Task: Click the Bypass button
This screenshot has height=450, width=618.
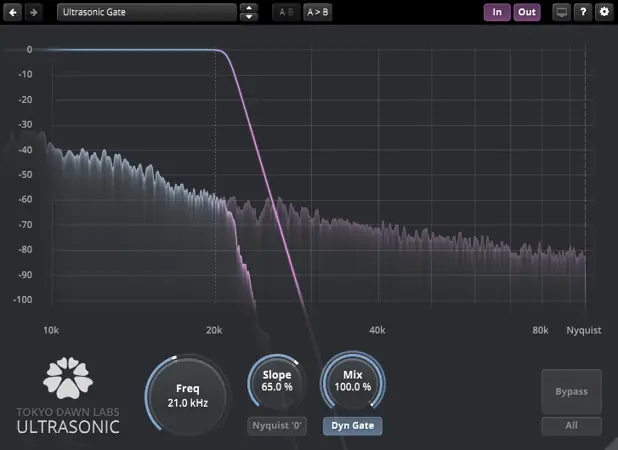Action: click(571, 392)
